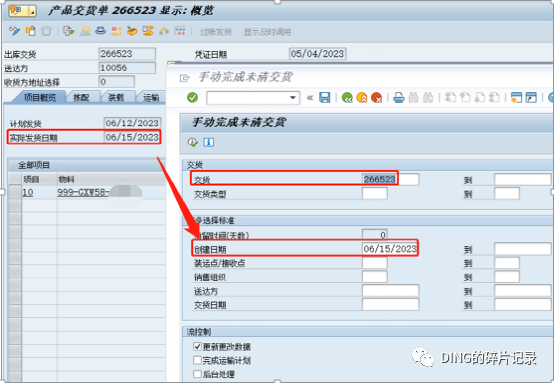This screenshot has height=383, width=554.
Task: Click the Find Next binoculars icon
Action: [428, 98]
